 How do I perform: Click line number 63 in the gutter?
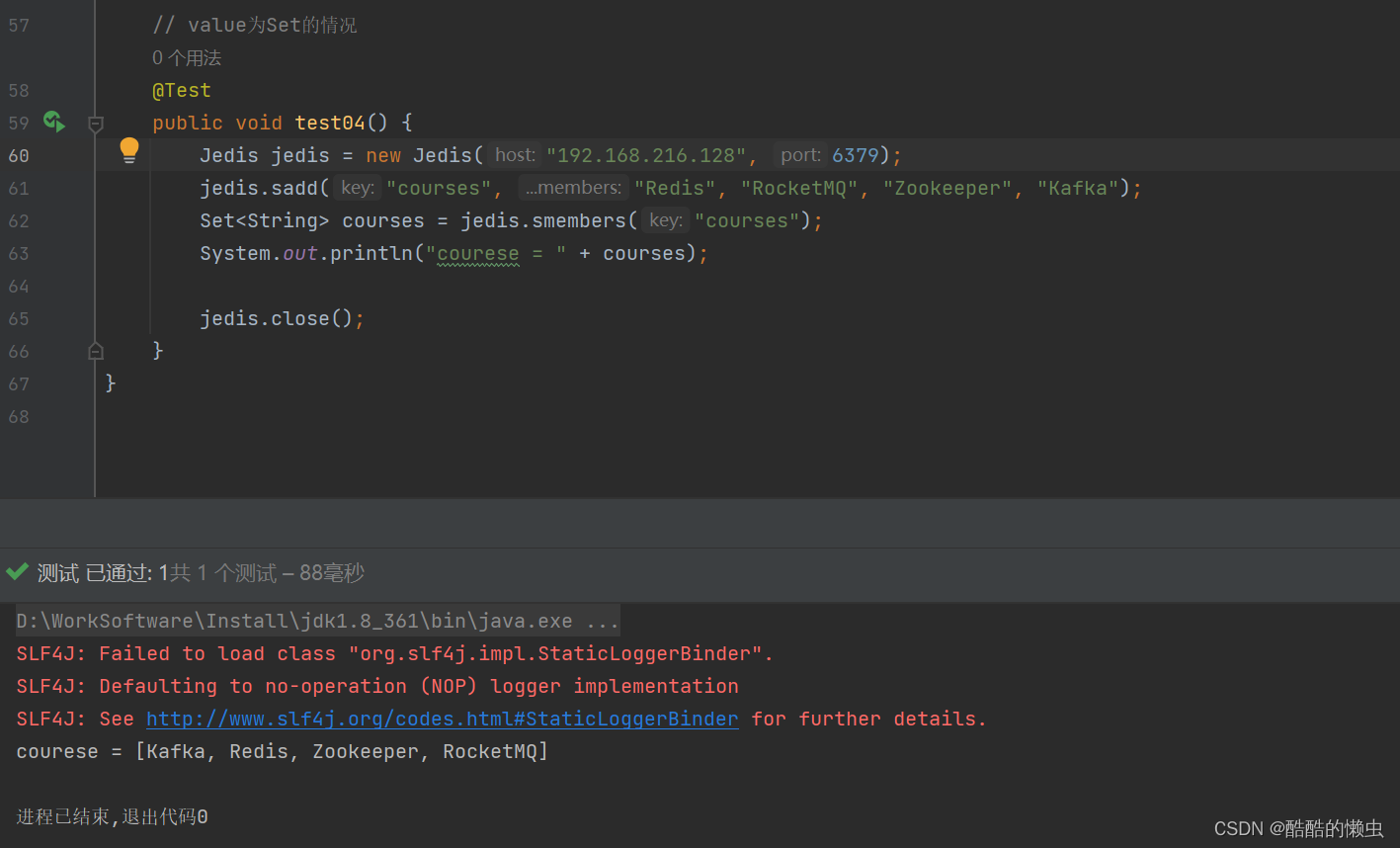coord(19,253)
